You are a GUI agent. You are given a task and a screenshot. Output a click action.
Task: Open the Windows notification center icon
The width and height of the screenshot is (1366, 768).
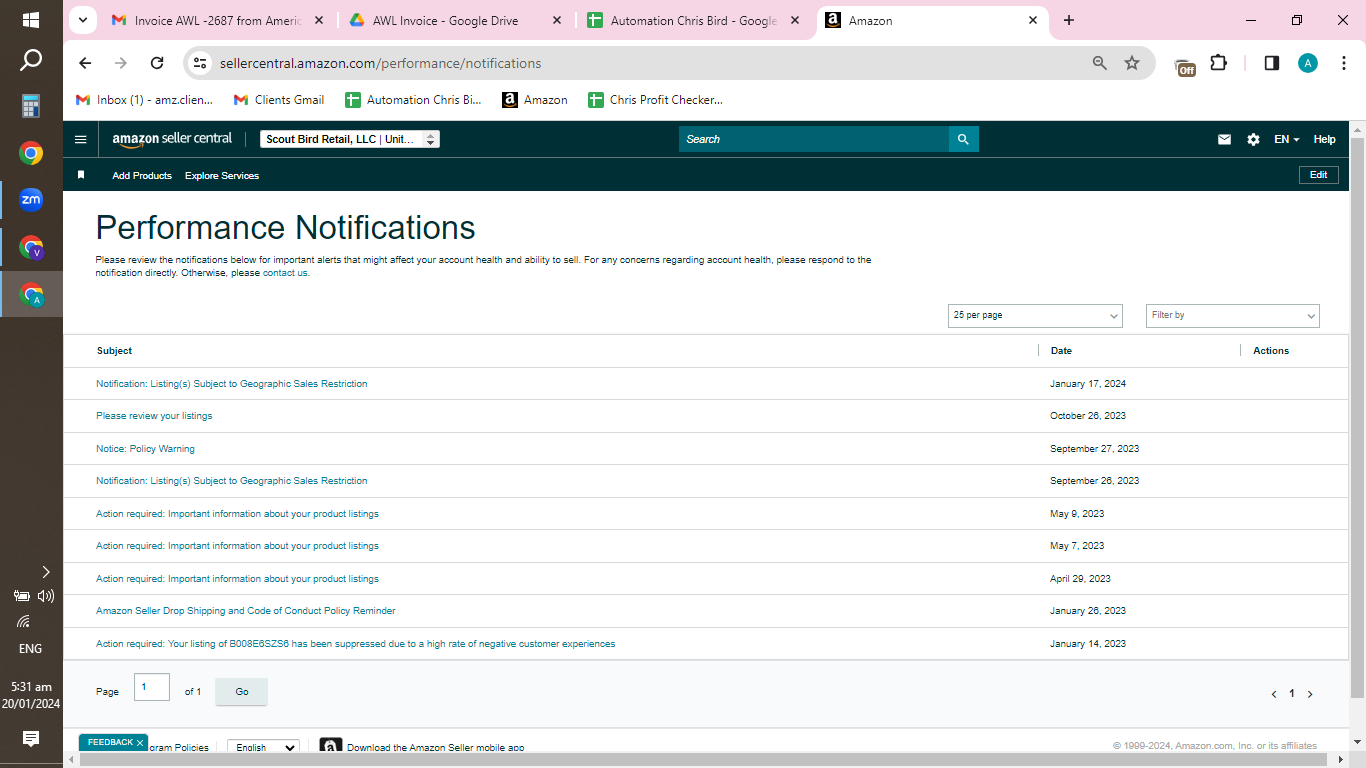pos(31,739)
